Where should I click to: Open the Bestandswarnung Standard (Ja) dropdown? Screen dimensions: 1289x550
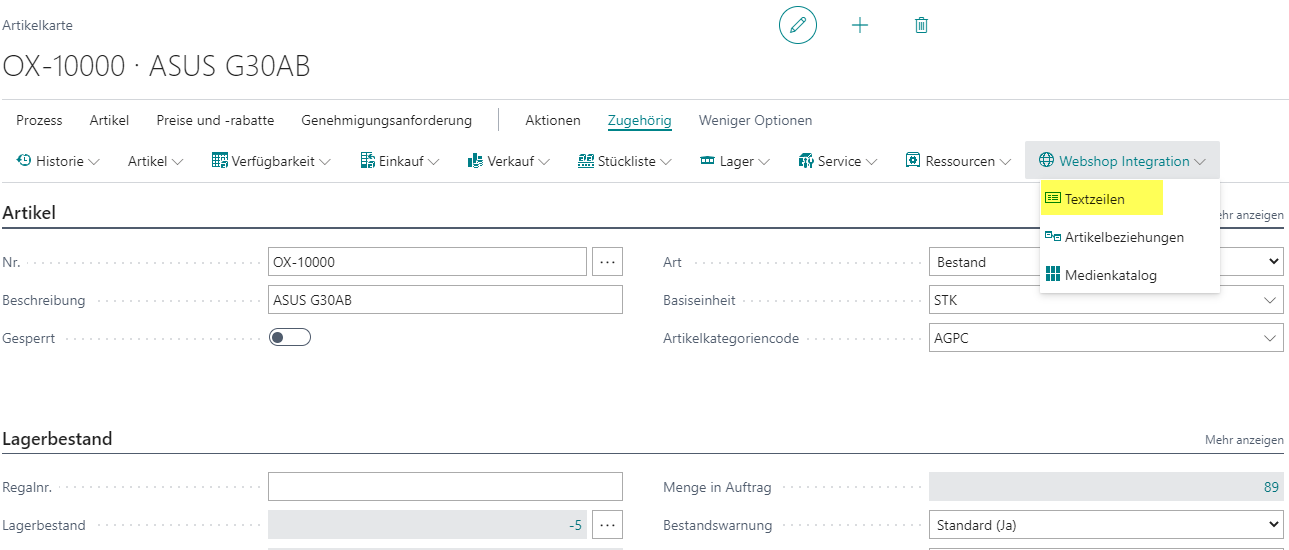click(x=1106, y=524)
